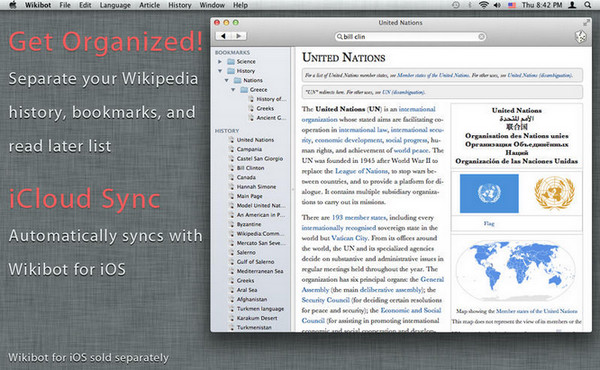The height and width of the screenshot is (370, 600).
Task: Collapse the Nations folder disclosure triangle
Action: 227,80
